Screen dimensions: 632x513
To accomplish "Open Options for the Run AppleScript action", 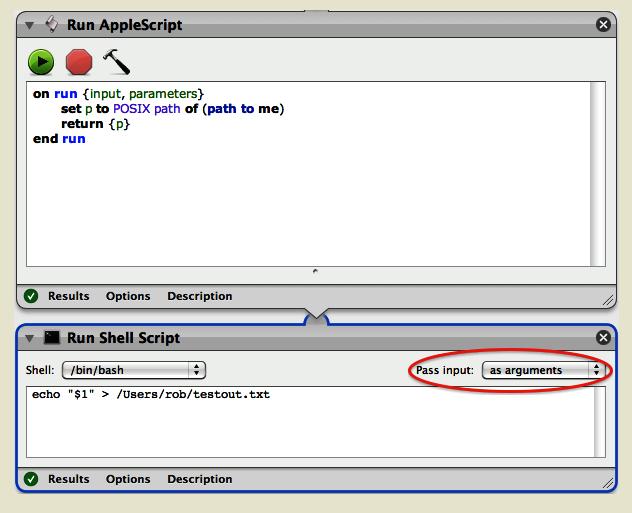I will (128, 296).
